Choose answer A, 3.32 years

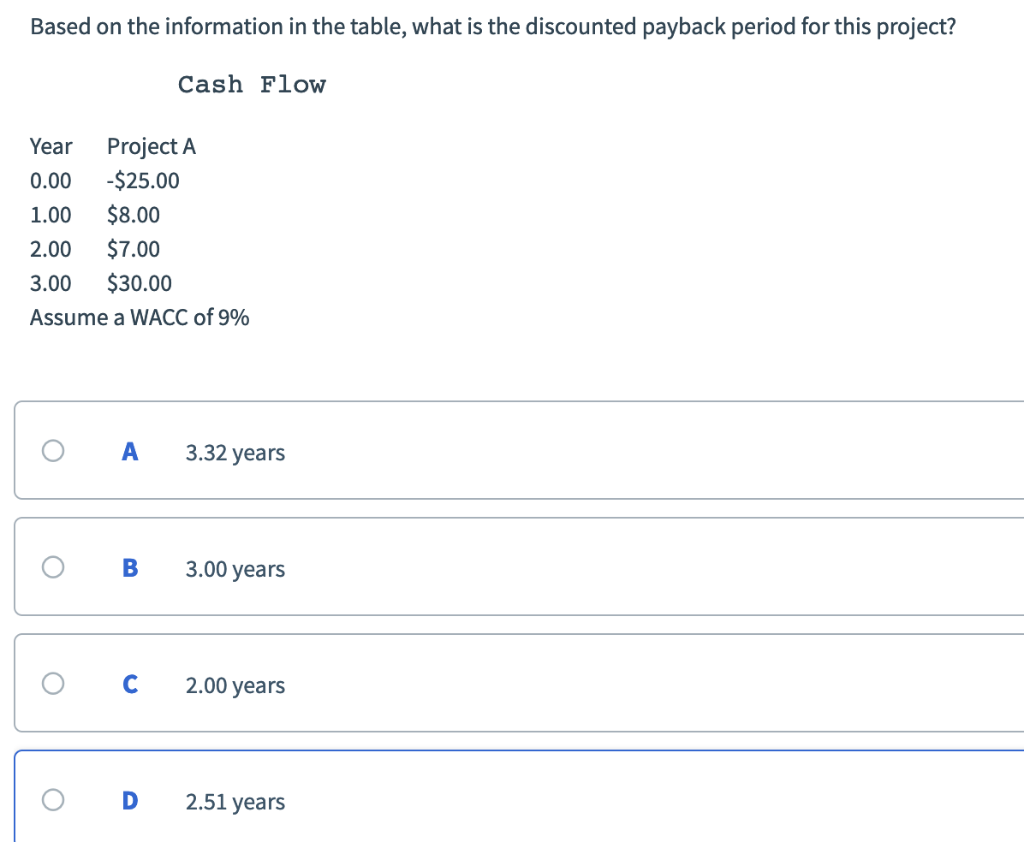(x=235, y=452)
